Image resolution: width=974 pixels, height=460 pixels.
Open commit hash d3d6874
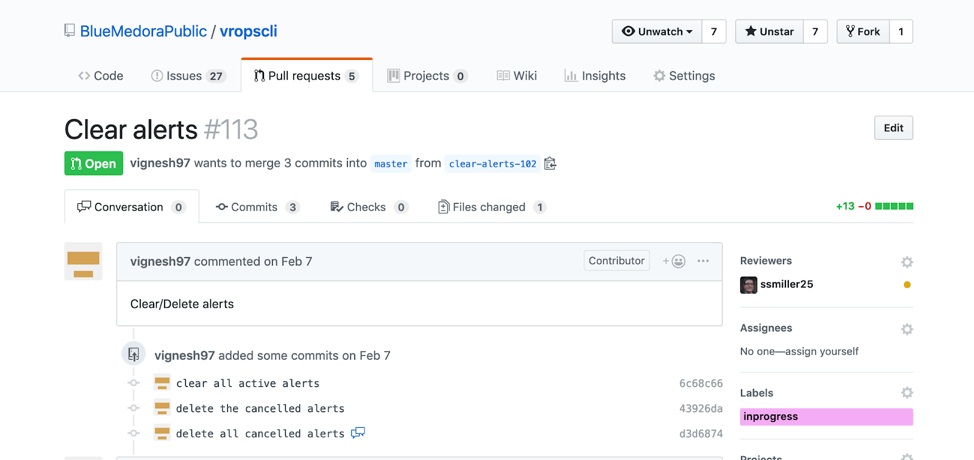coord(701,434)
